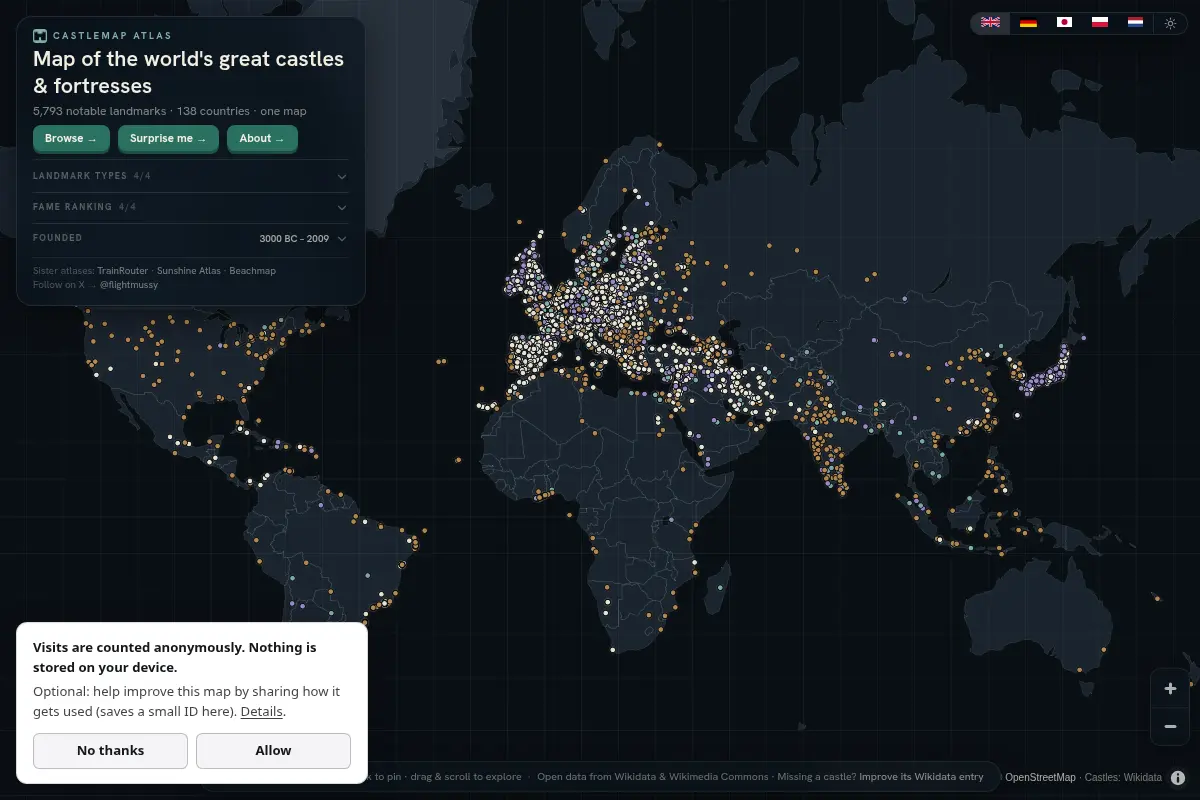Viewport: 1200px width, 800px height.
Task: Toggle light theme with sun icon
Action: [1171, 22]
